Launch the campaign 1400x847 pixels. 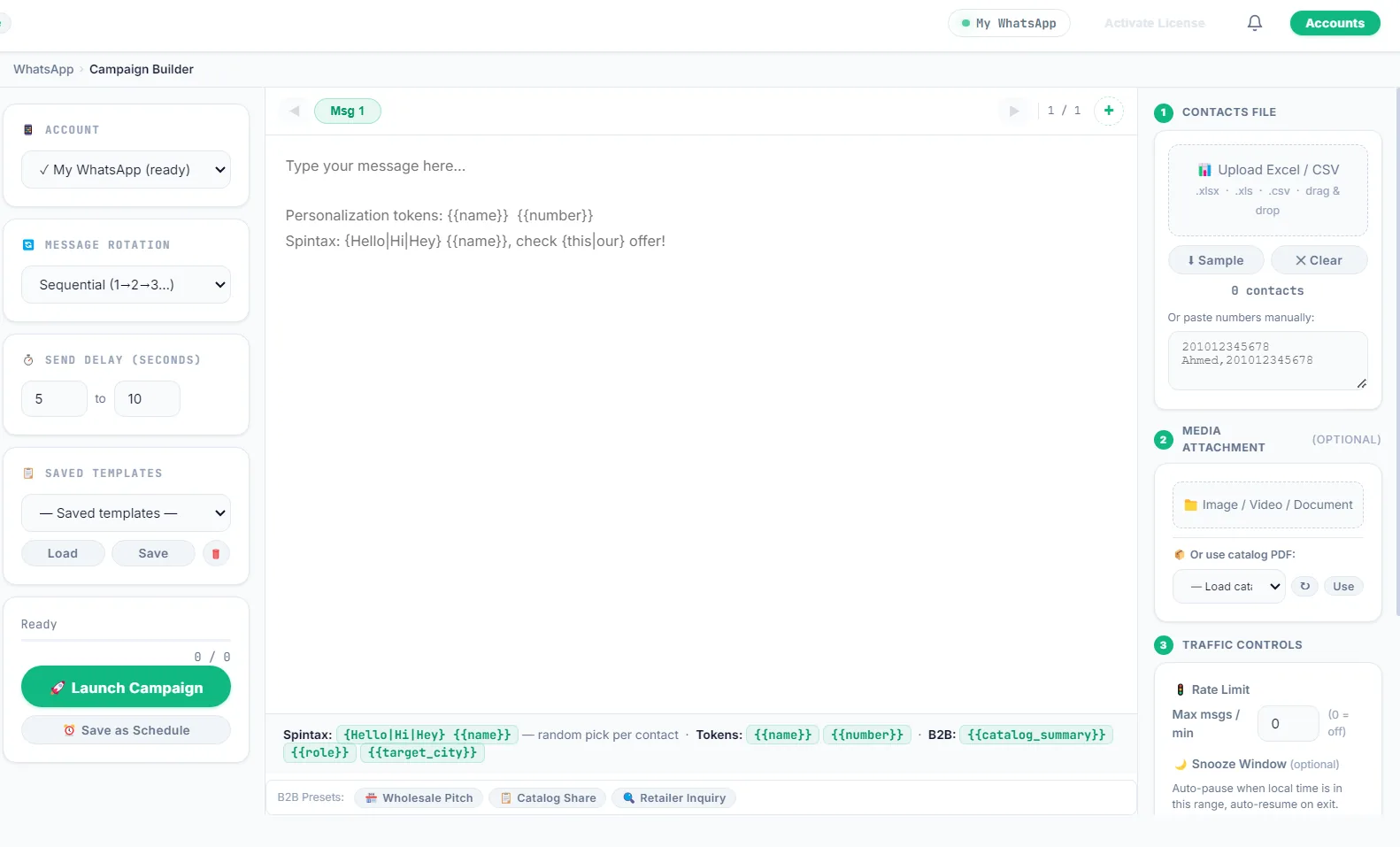[126, 687]
